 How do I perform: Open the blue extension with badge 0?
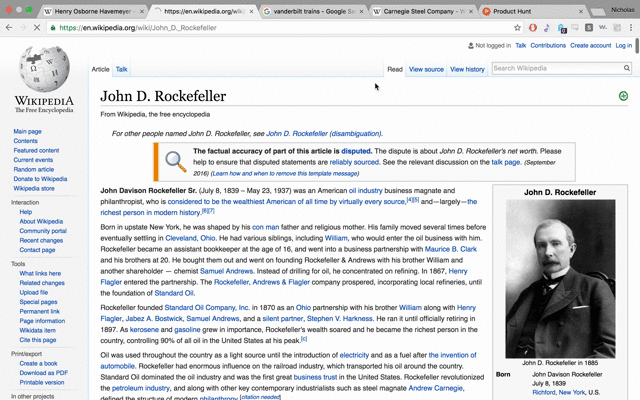pyautogui.click(x=562, y=28)
